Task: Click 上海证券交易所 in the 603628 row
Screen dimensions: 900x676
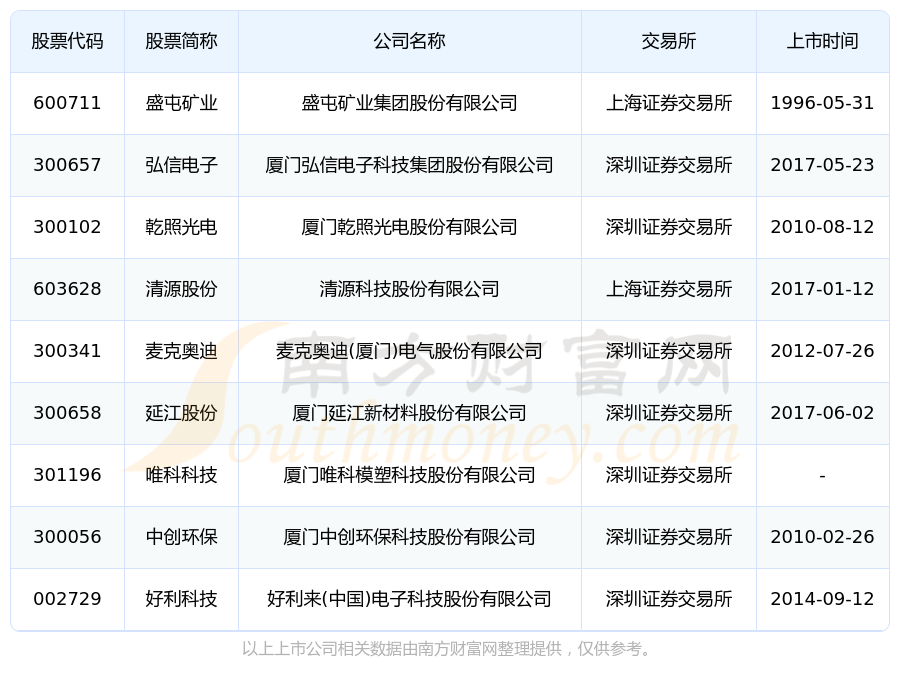Action: tap(669, 289)
